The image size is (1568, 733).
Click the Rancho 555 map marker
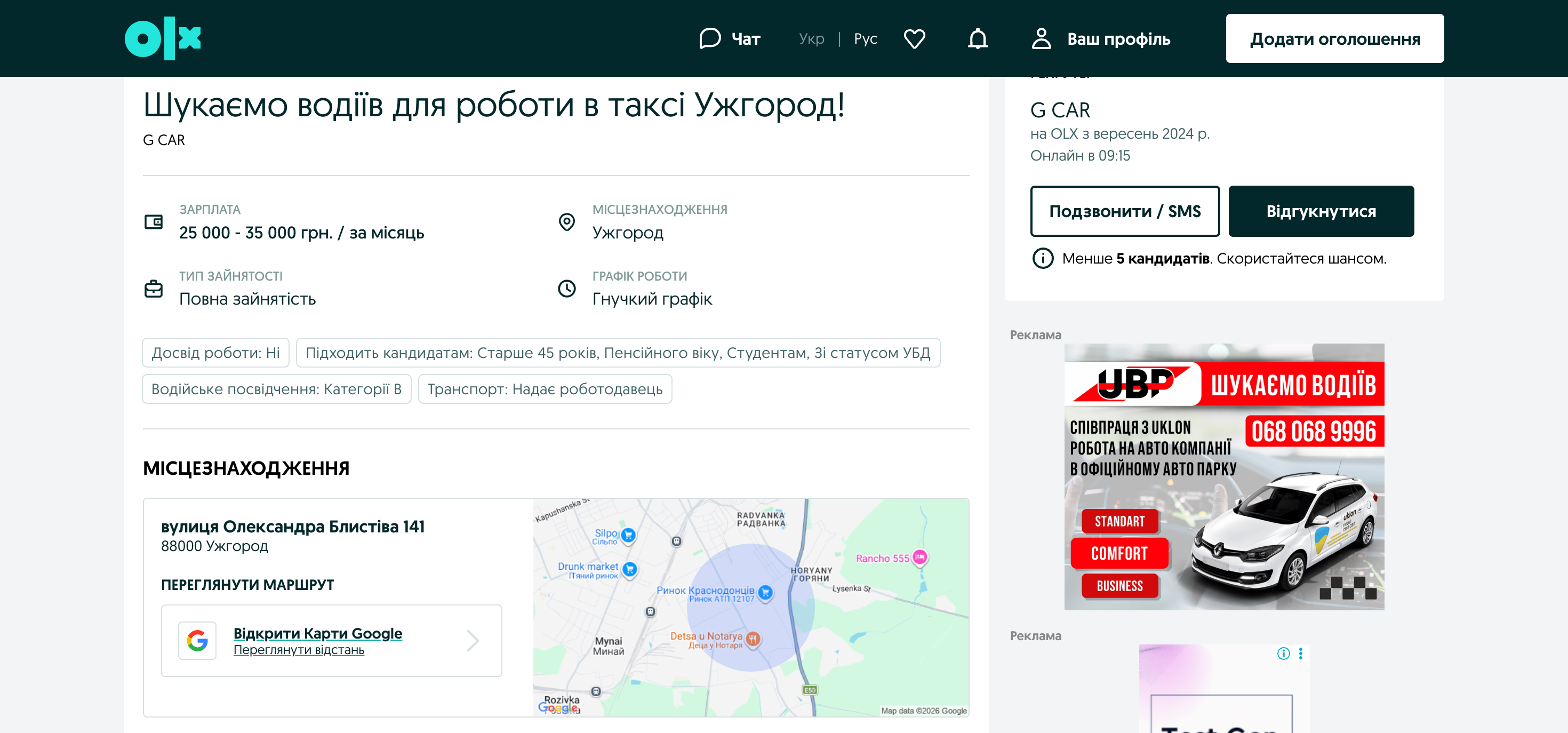(x=920, y=557)
